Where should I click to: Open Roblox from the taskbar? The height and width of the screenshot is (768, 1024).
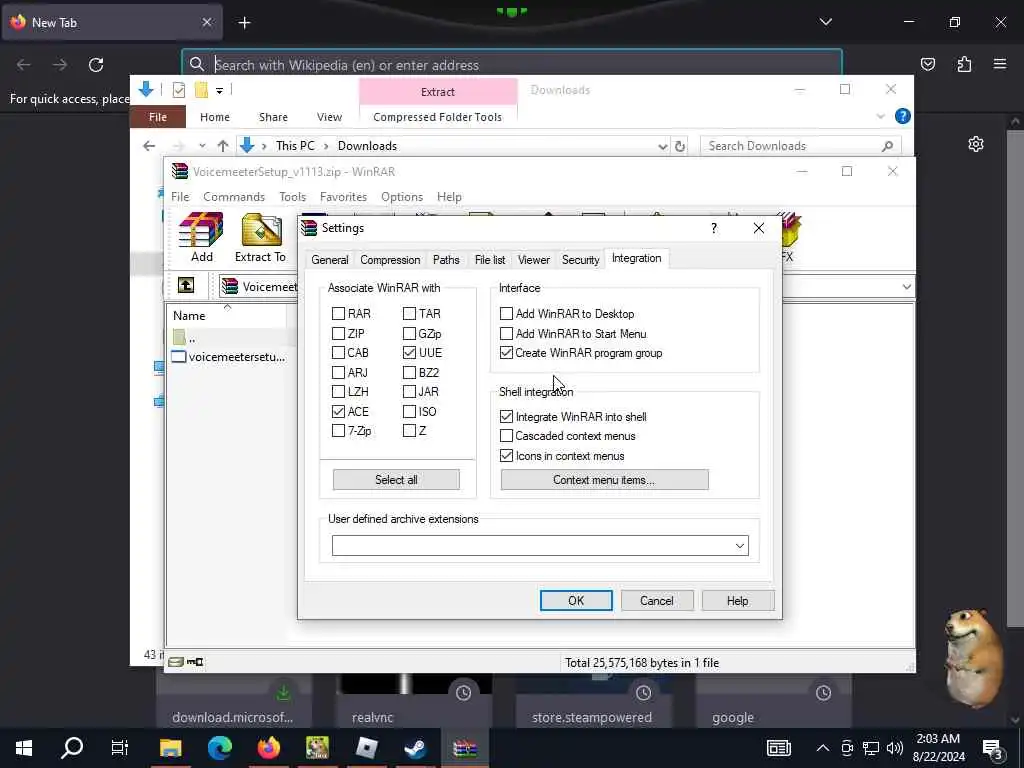tap(366, 748)
